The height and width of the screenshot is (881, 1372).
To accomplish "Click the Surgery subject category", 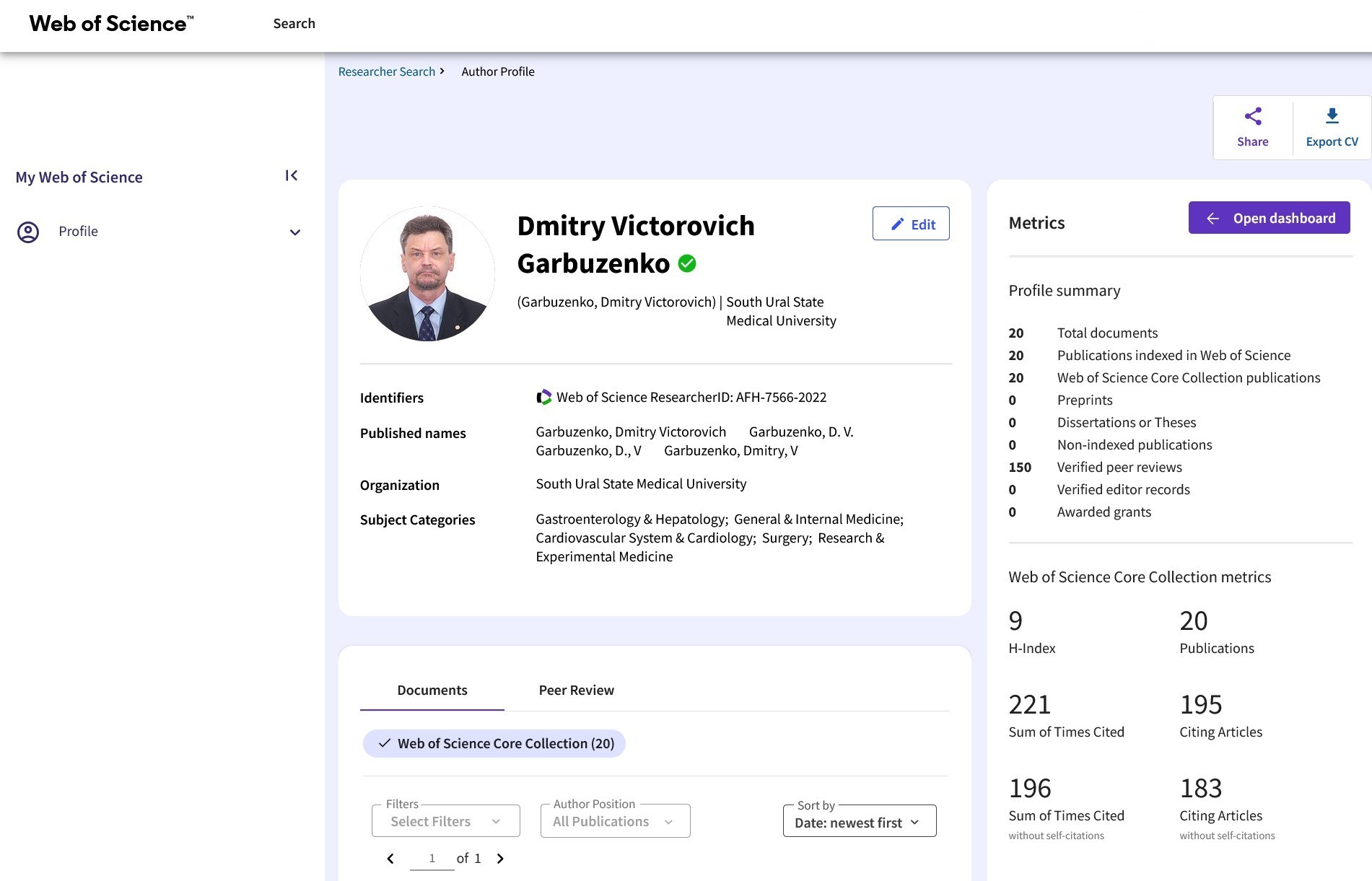I will click(x=787, y=538).
